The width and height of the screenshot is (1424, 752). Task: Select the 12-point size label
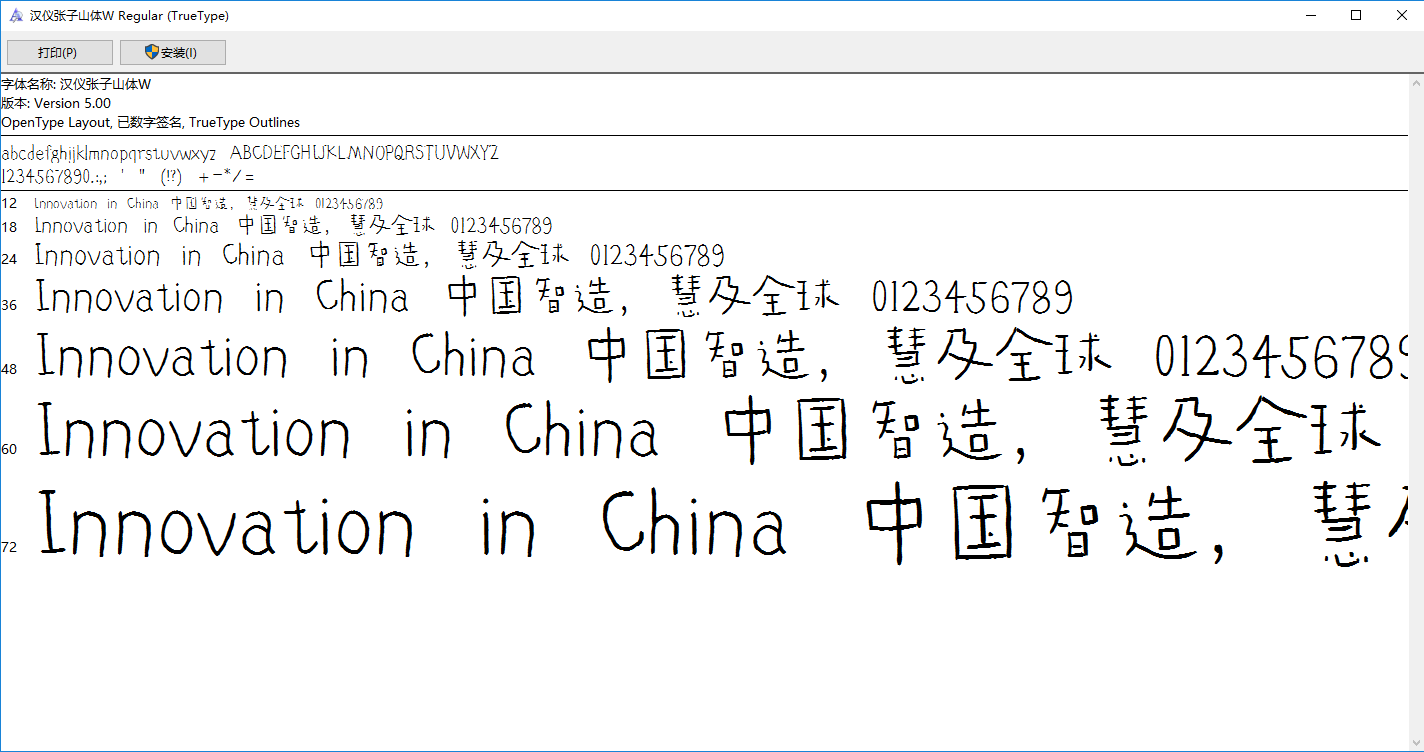[9, 203]
